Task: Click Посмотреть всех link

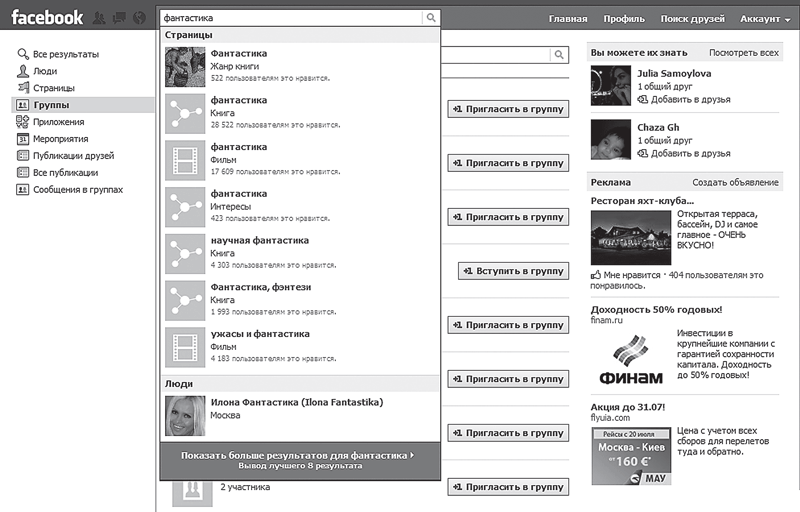Action: click(x=743, y=52)
